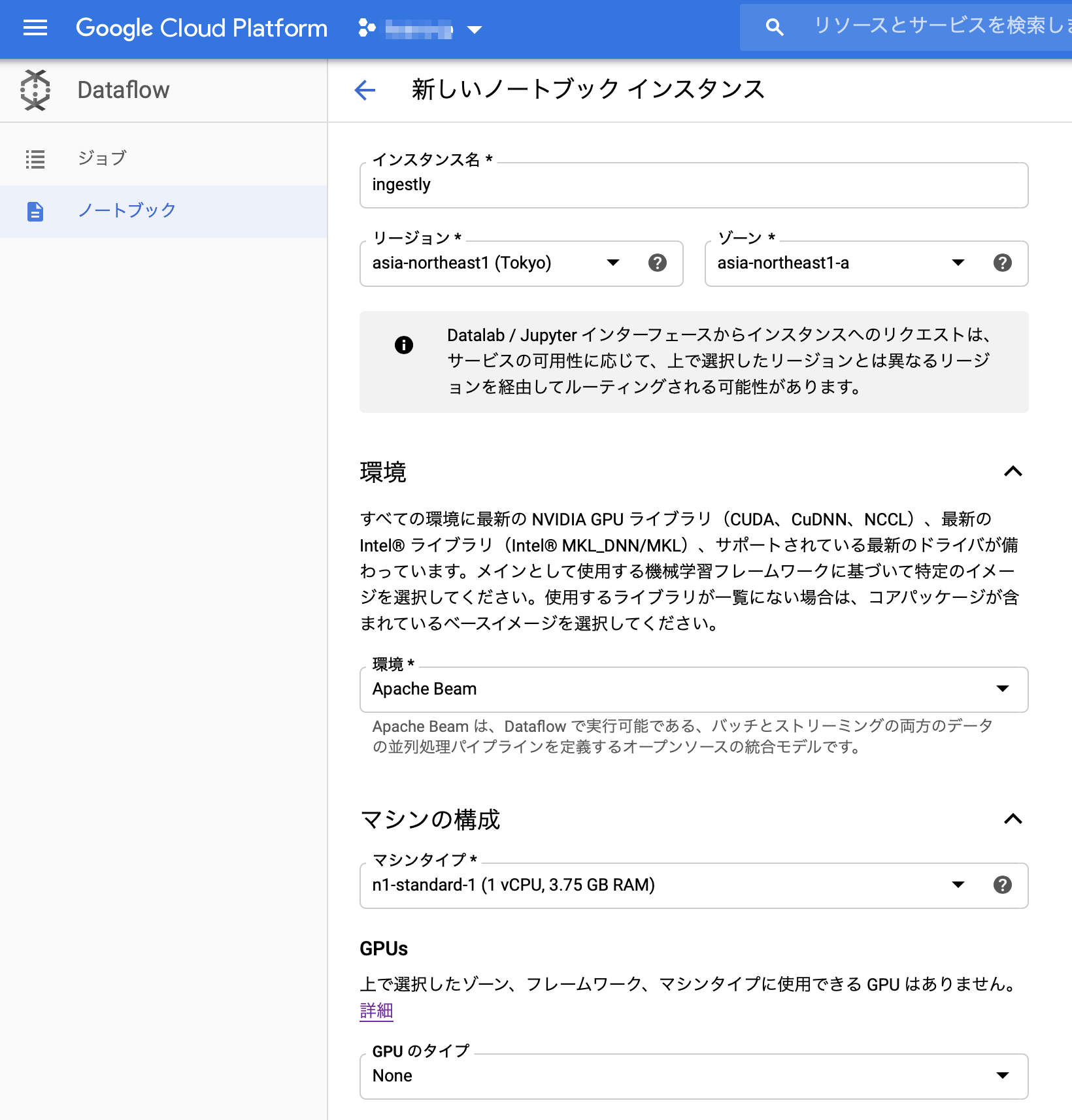1072x1120 pixels.
Task: Select the ノートブック sidebar item
Action: click(x=163, y=211)
